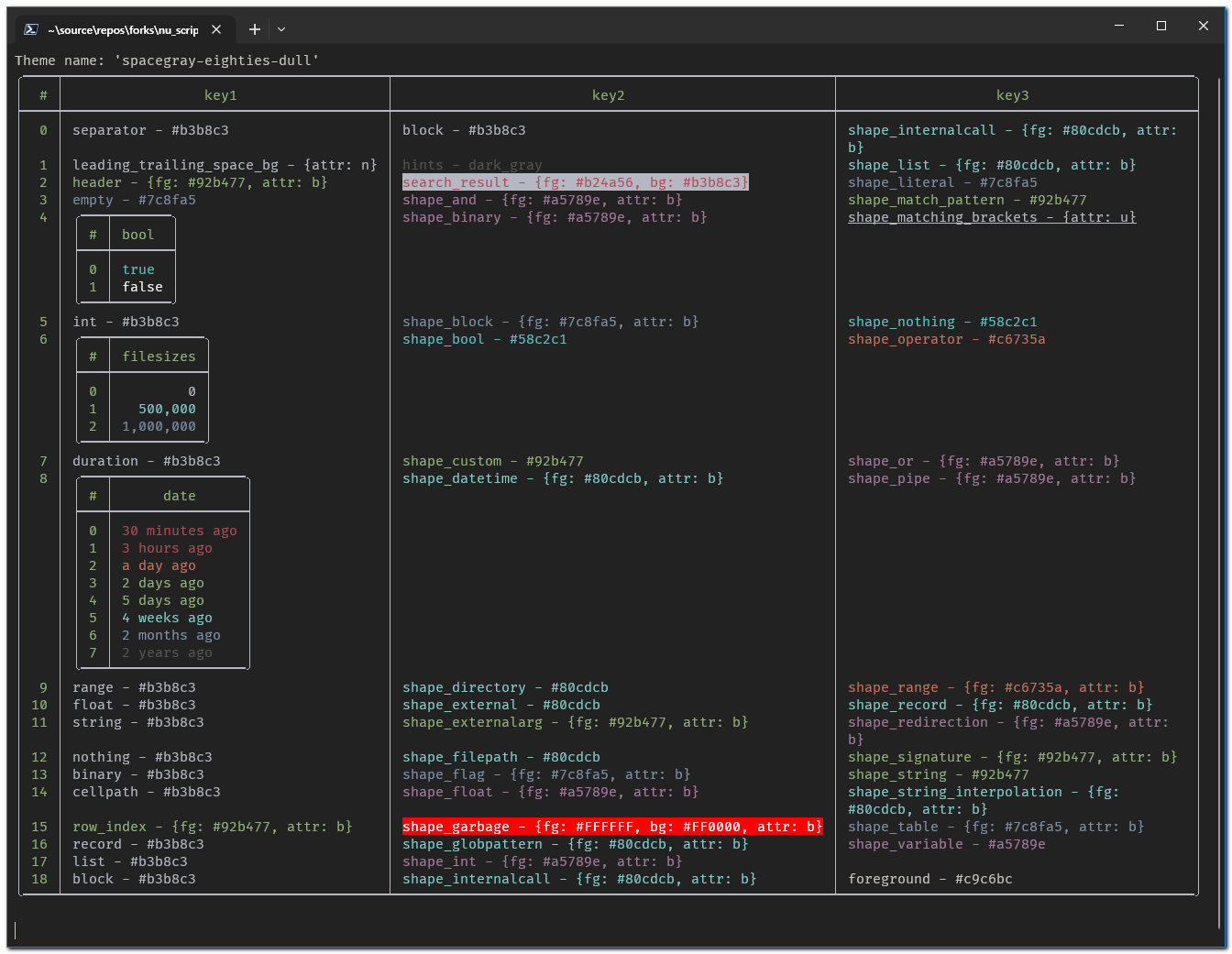Click the theme name 'spacegray-eighties-dull' text
1232x954 pixels.
(x=217, y=60)
